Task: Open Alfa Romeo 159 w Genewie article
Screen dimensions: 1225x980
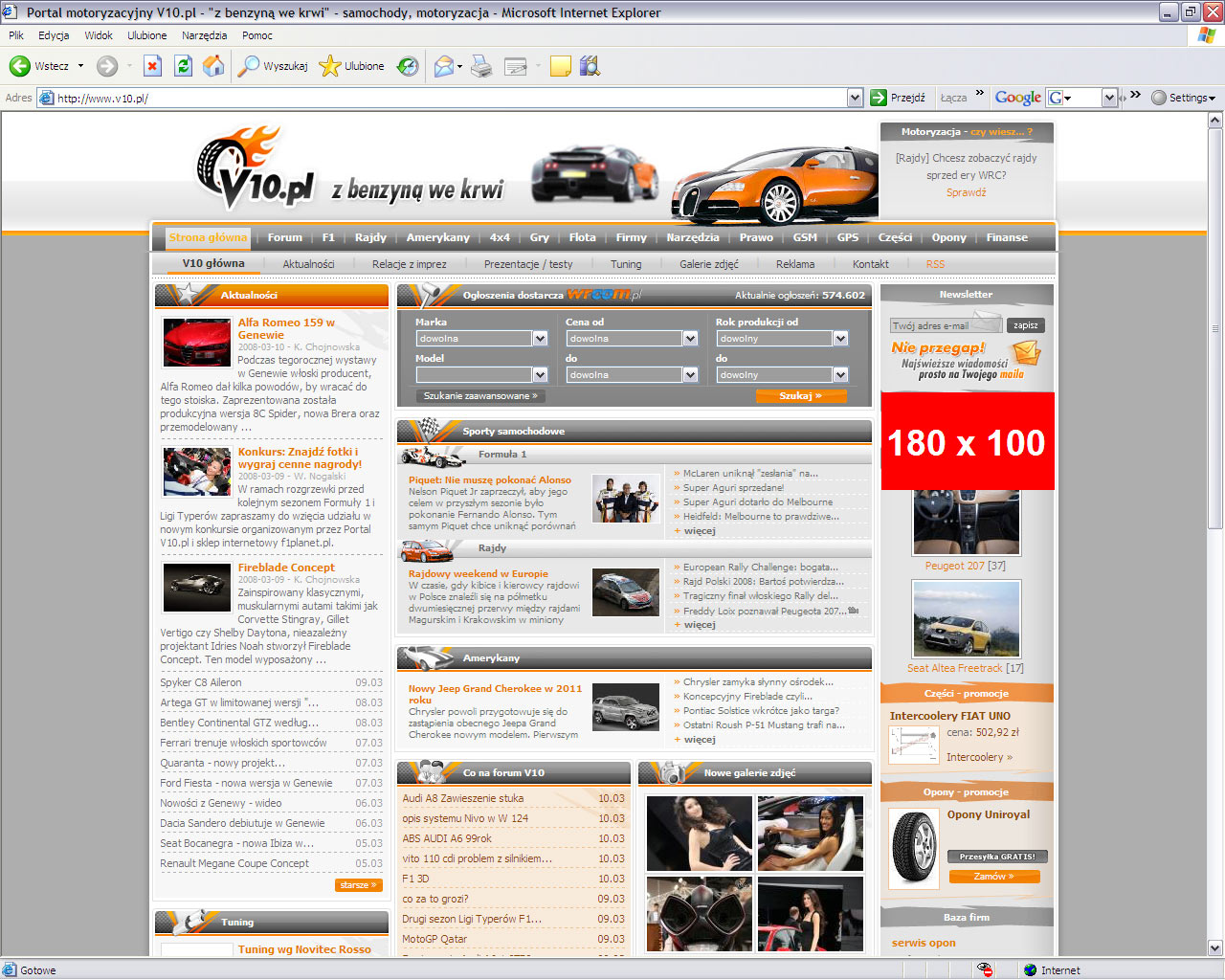Action: click(x=286, y=328)
